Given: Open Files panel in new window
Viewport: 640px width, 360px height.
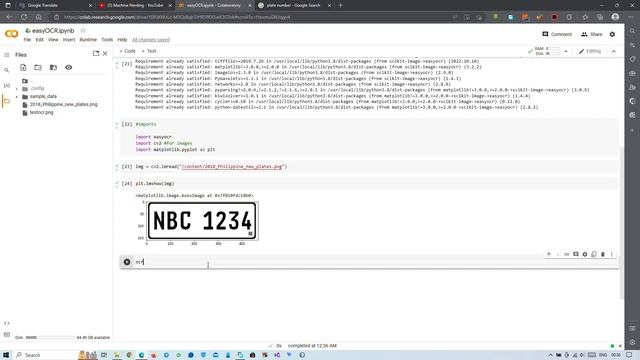Looking at the screenshot, I should click(x=96, y=53).
